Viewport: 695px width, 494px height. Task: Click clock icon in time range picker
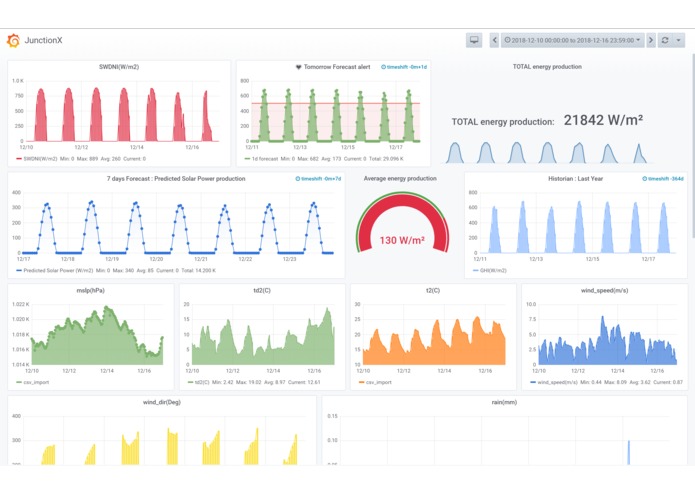point(508,40)
